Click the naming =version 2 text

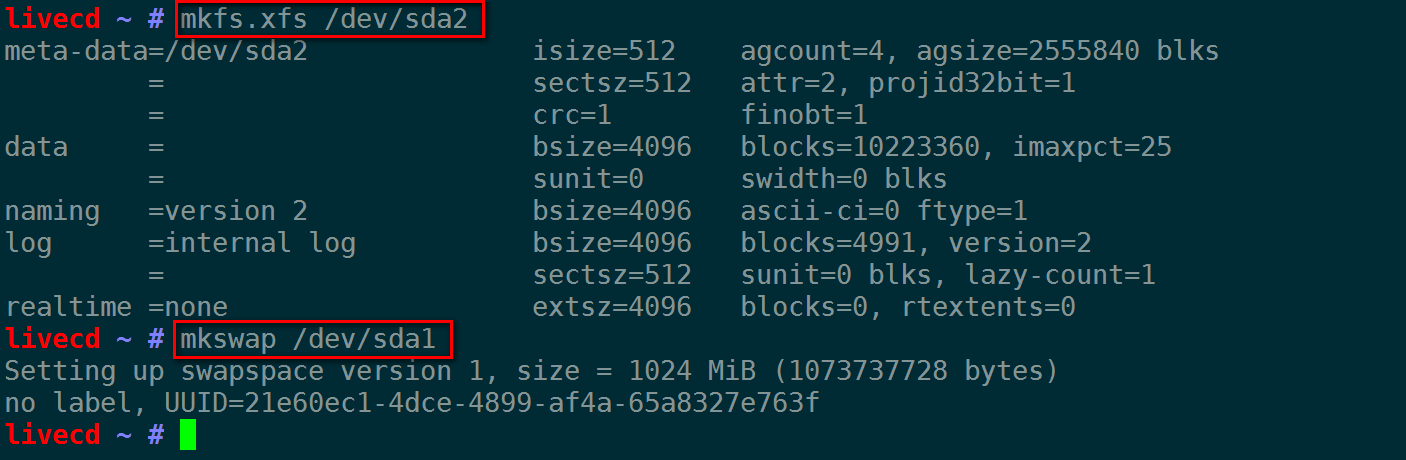[156, 211]
